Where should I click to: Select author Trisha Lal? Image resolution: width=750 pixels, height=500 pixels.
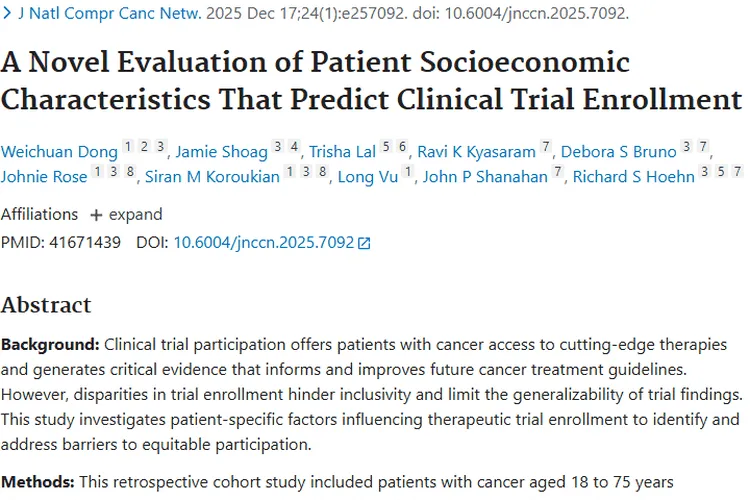(342, 152)
